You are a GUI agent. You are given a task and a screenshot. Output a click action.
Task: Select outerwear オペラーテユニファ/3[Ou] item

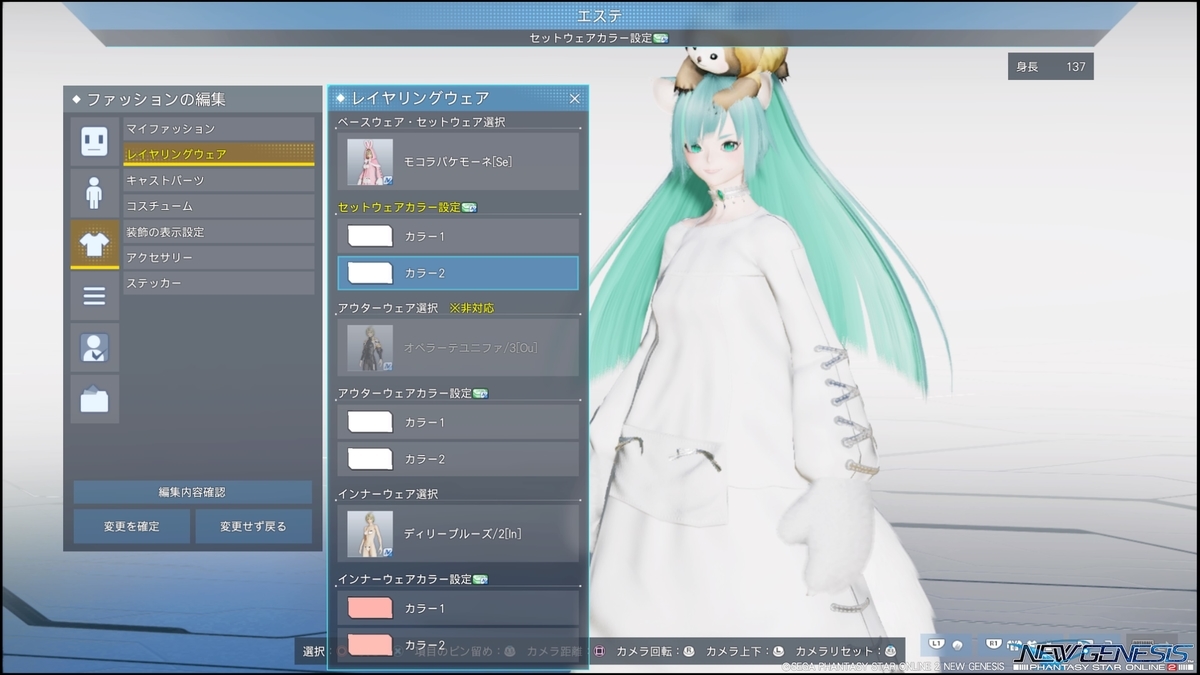[x=458, y=348]
